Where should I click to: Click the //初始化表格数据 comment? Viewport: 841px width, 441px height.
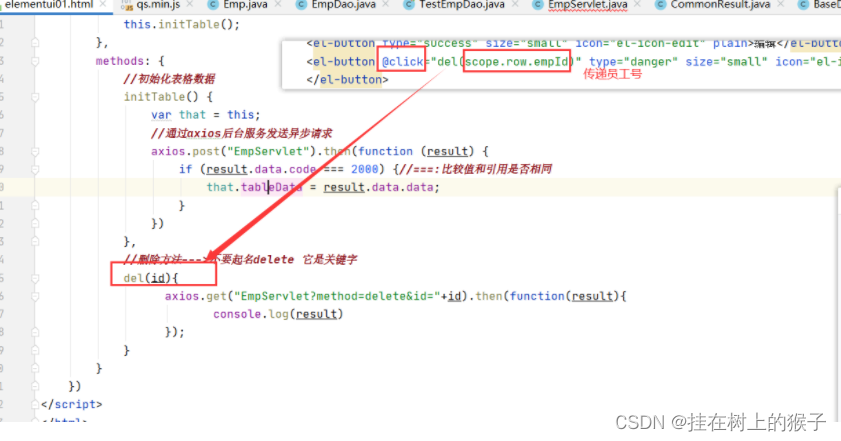click(x=169, y=79)
